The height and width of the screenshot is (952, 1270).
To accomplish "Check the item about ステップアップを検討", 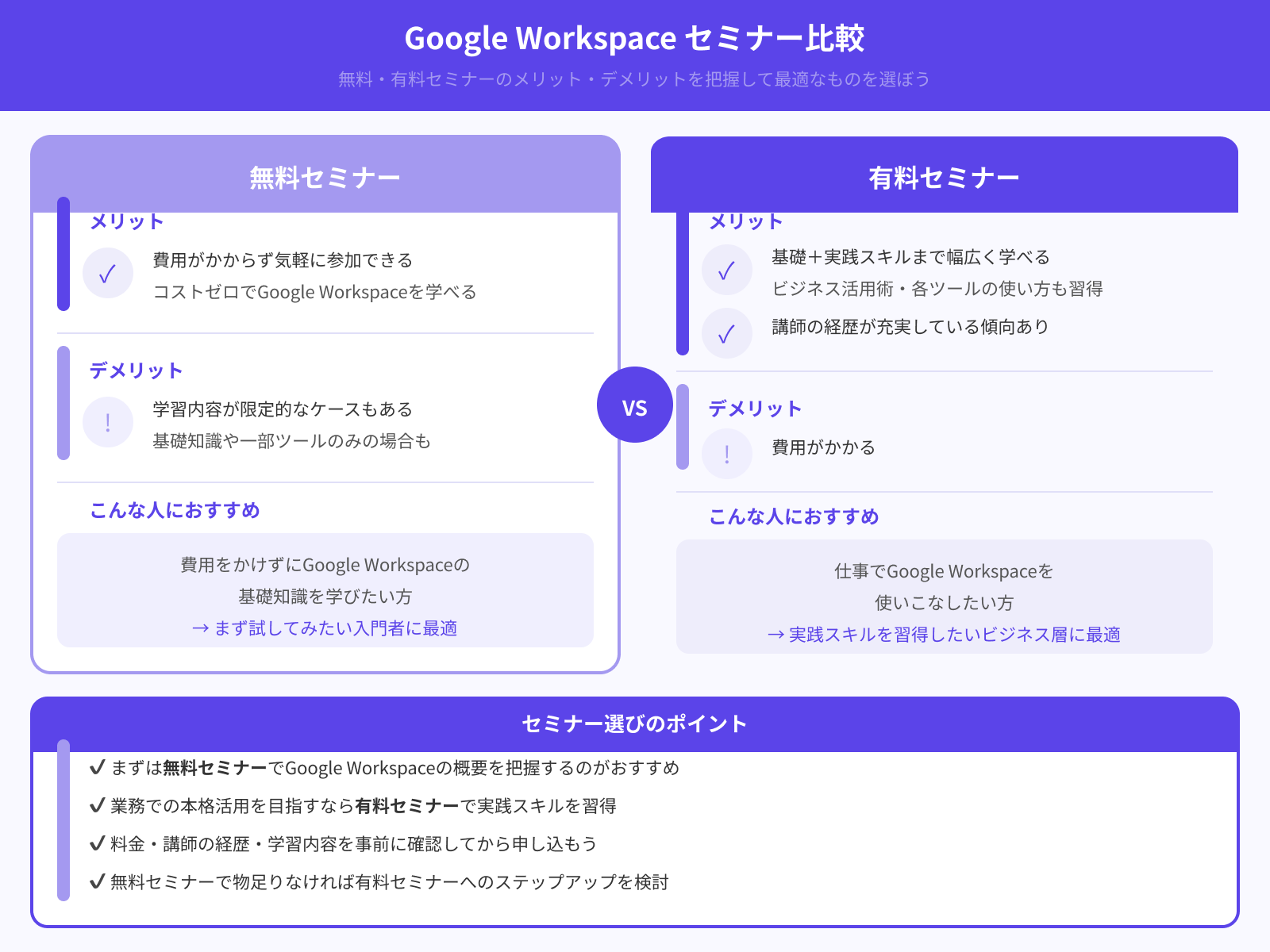I will pos(96,881).
